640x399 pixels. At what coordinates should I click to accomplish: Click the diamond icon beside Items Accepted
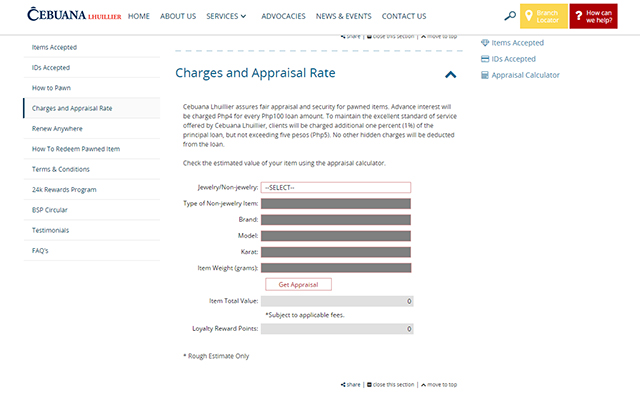(x=485, y=42)
